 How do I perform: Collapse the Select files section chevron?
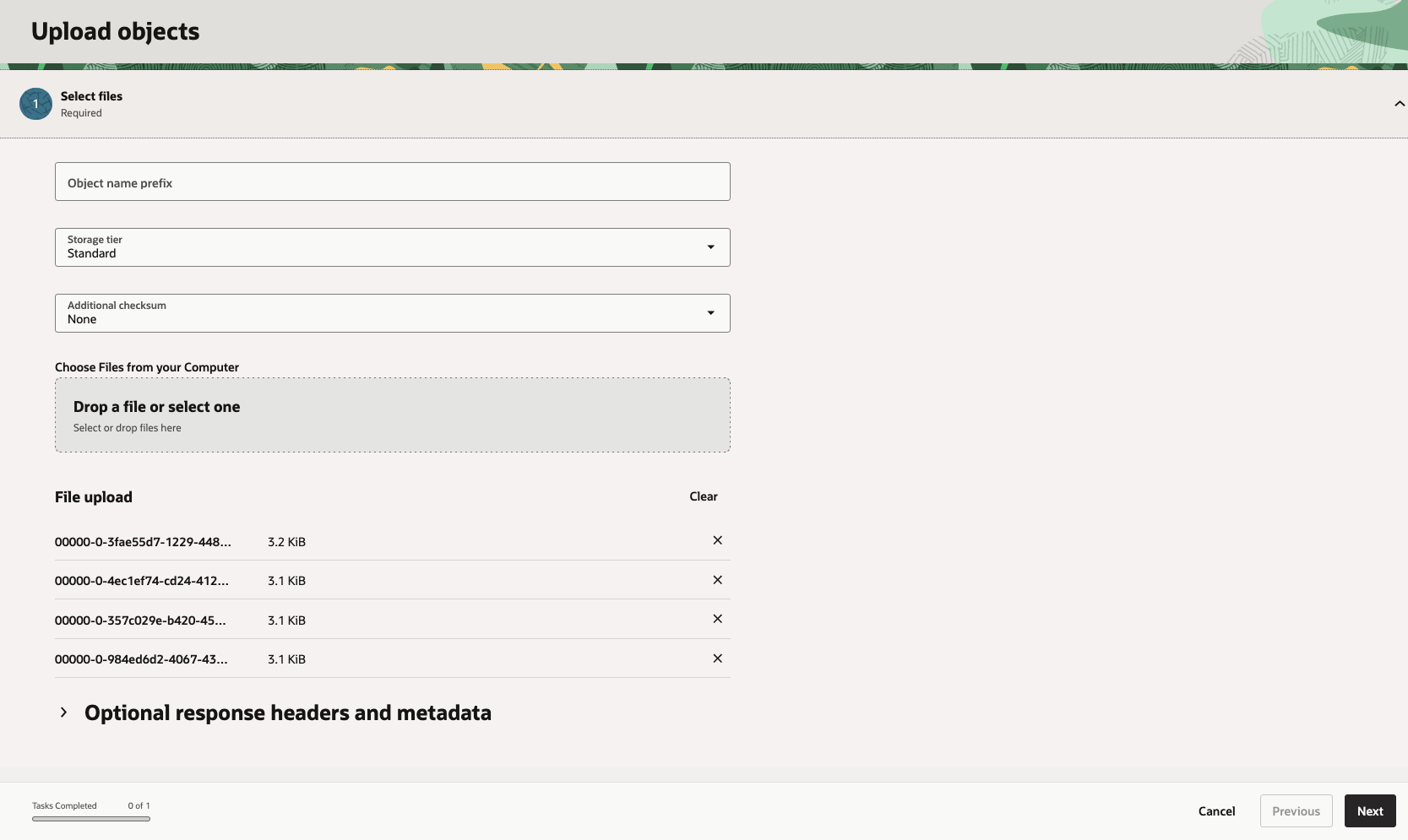pyautogui.click(x=1399, y=104)
